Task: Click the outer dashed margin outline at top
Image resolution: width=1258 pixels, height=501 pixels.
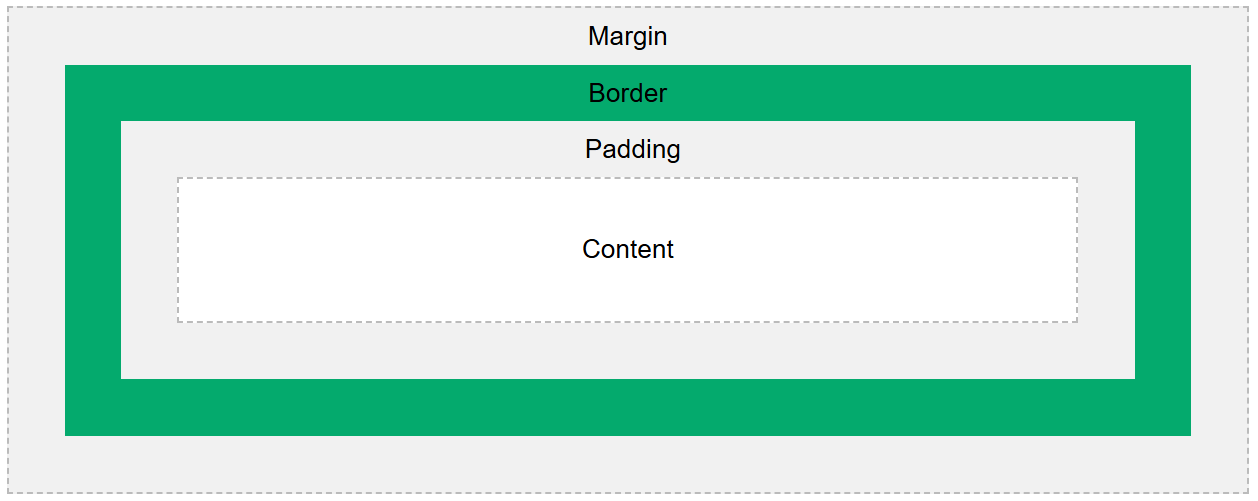Action: tap(627, 8)
